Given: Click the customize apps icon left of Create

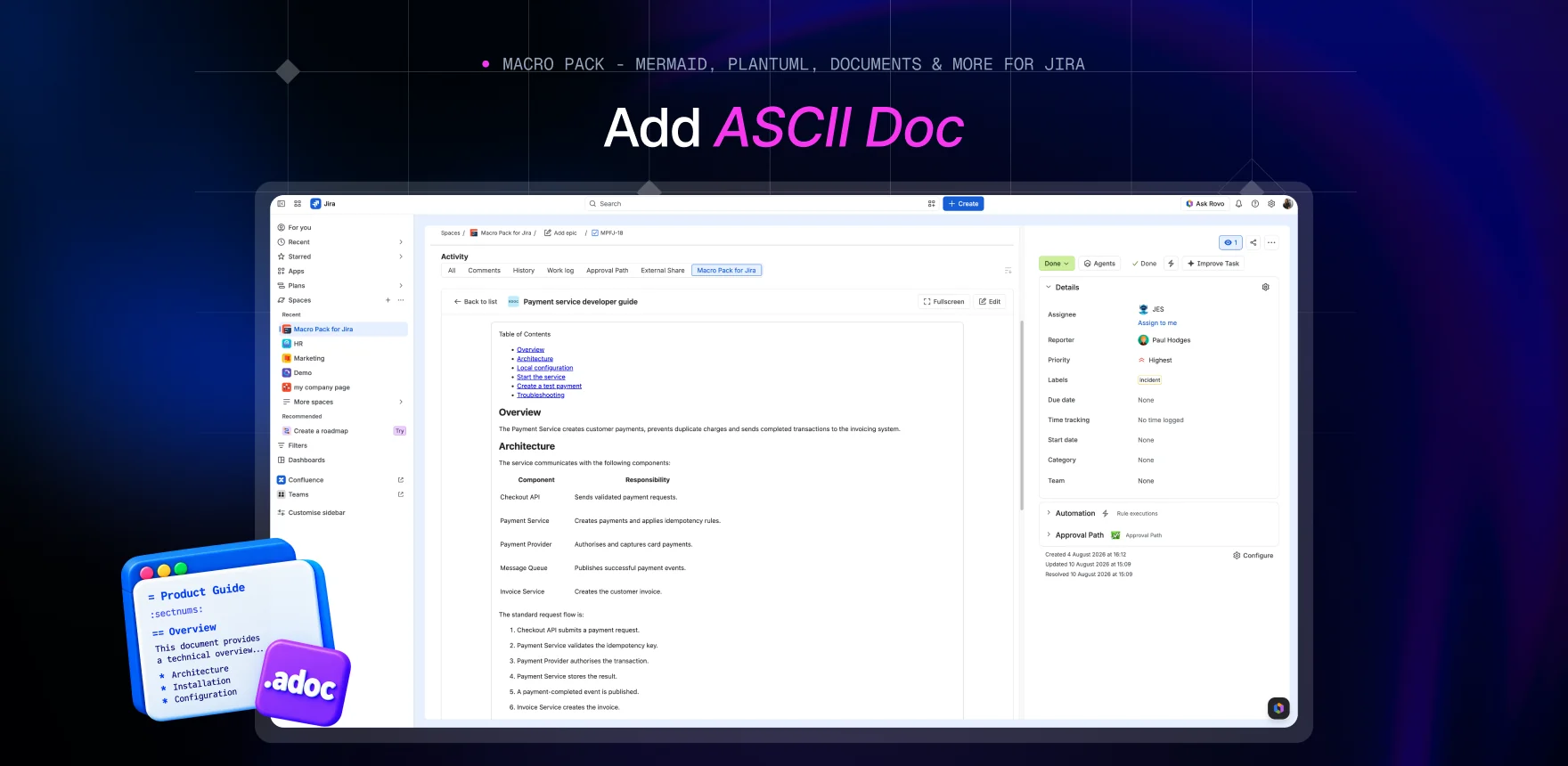Looking at the screenshot, I should coord(932,204).
